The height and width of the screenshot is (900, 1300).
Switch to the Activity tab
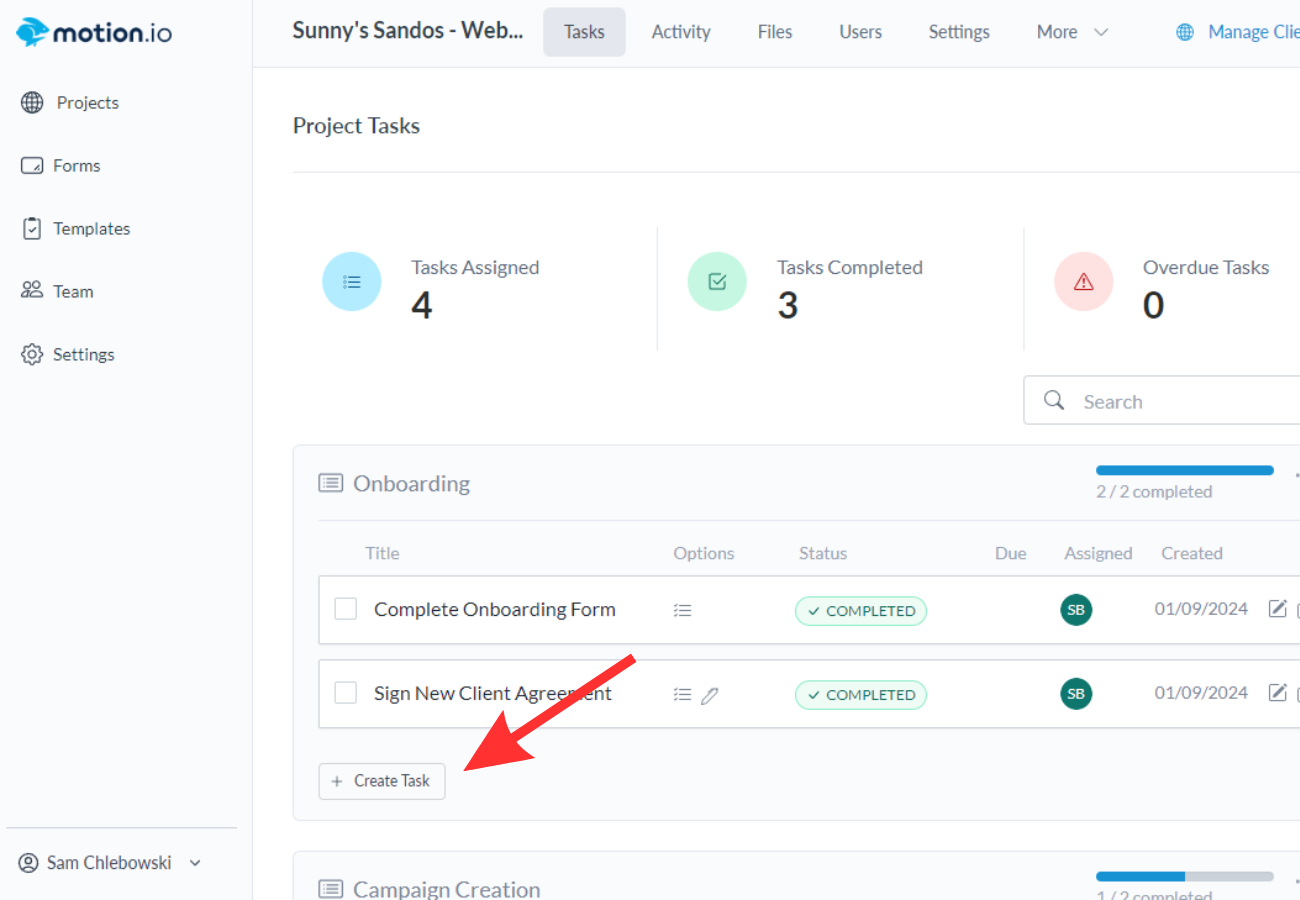(x=681, y=32)
